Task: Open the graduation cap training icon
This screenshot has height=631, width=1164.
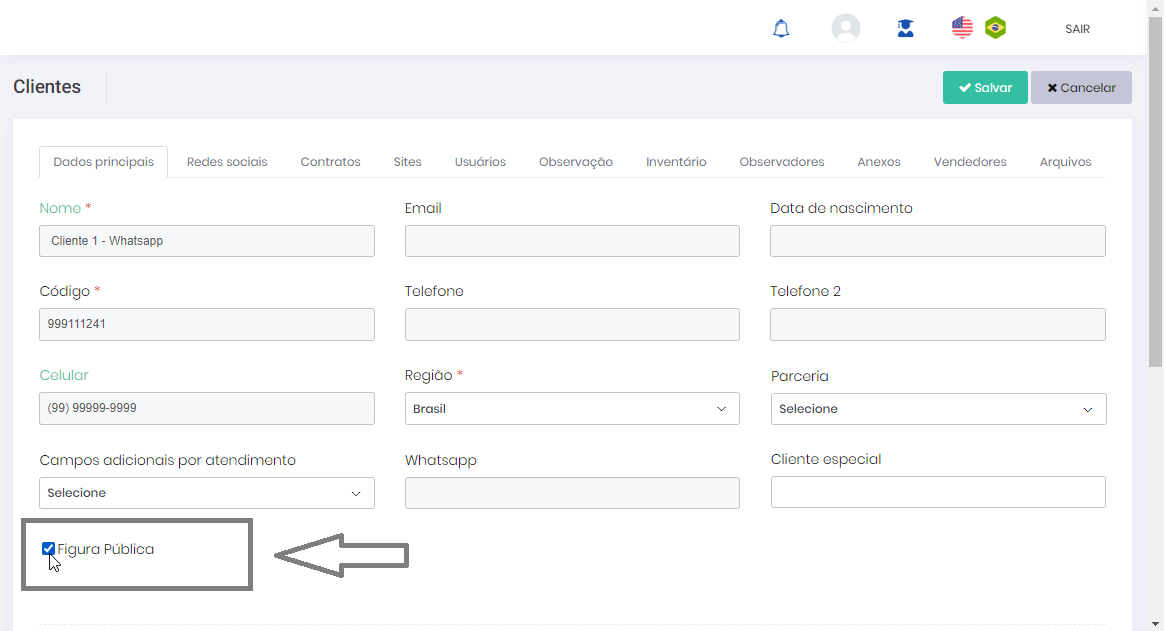Action: coord(905,29)
